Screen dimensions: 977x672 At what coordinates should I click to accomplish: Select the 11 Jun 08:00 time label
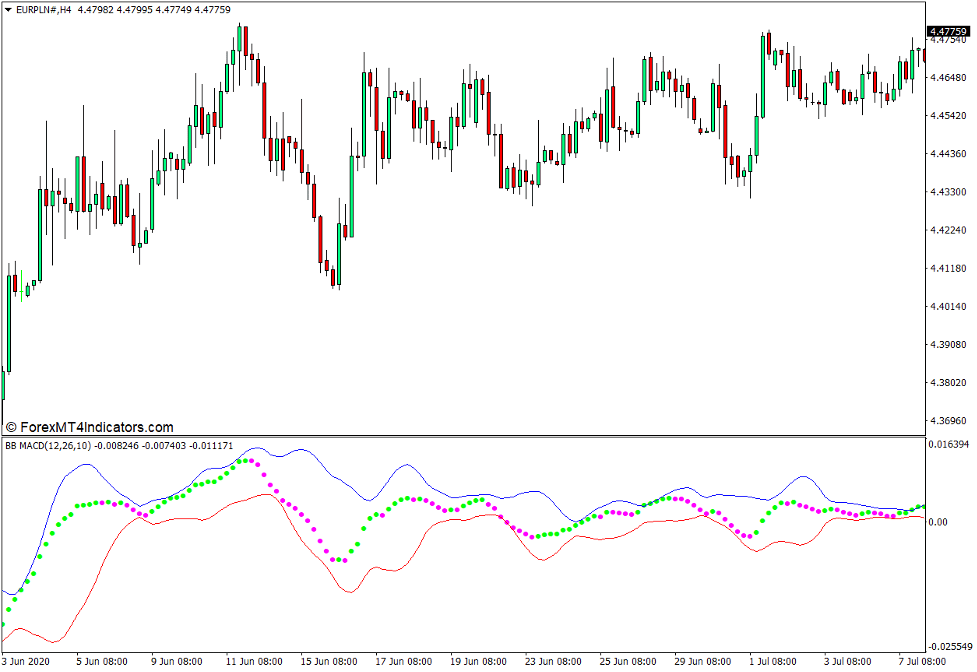[254, 662]
